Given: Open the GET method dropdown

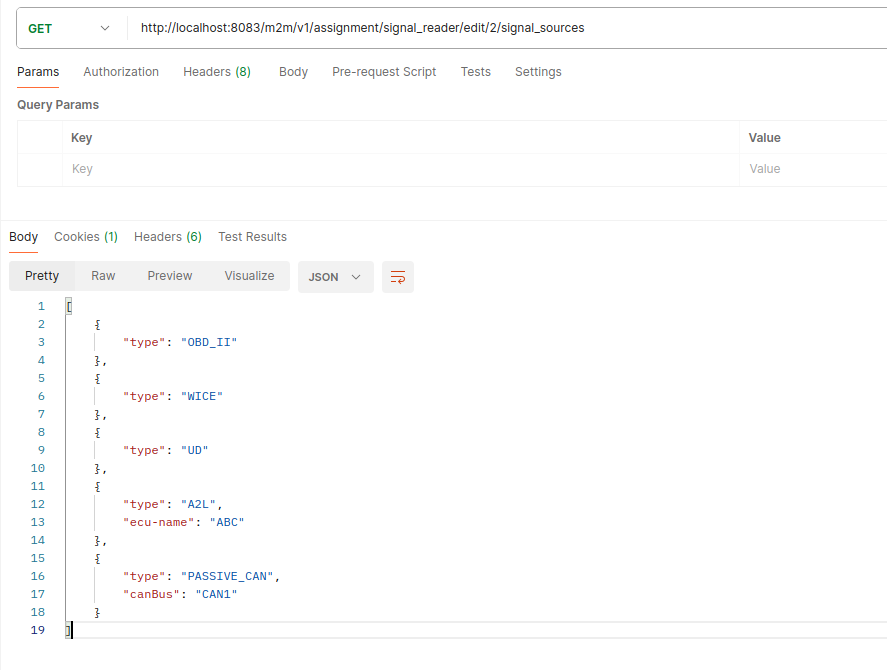Looking at the screenshot, I should coord(70,29).
